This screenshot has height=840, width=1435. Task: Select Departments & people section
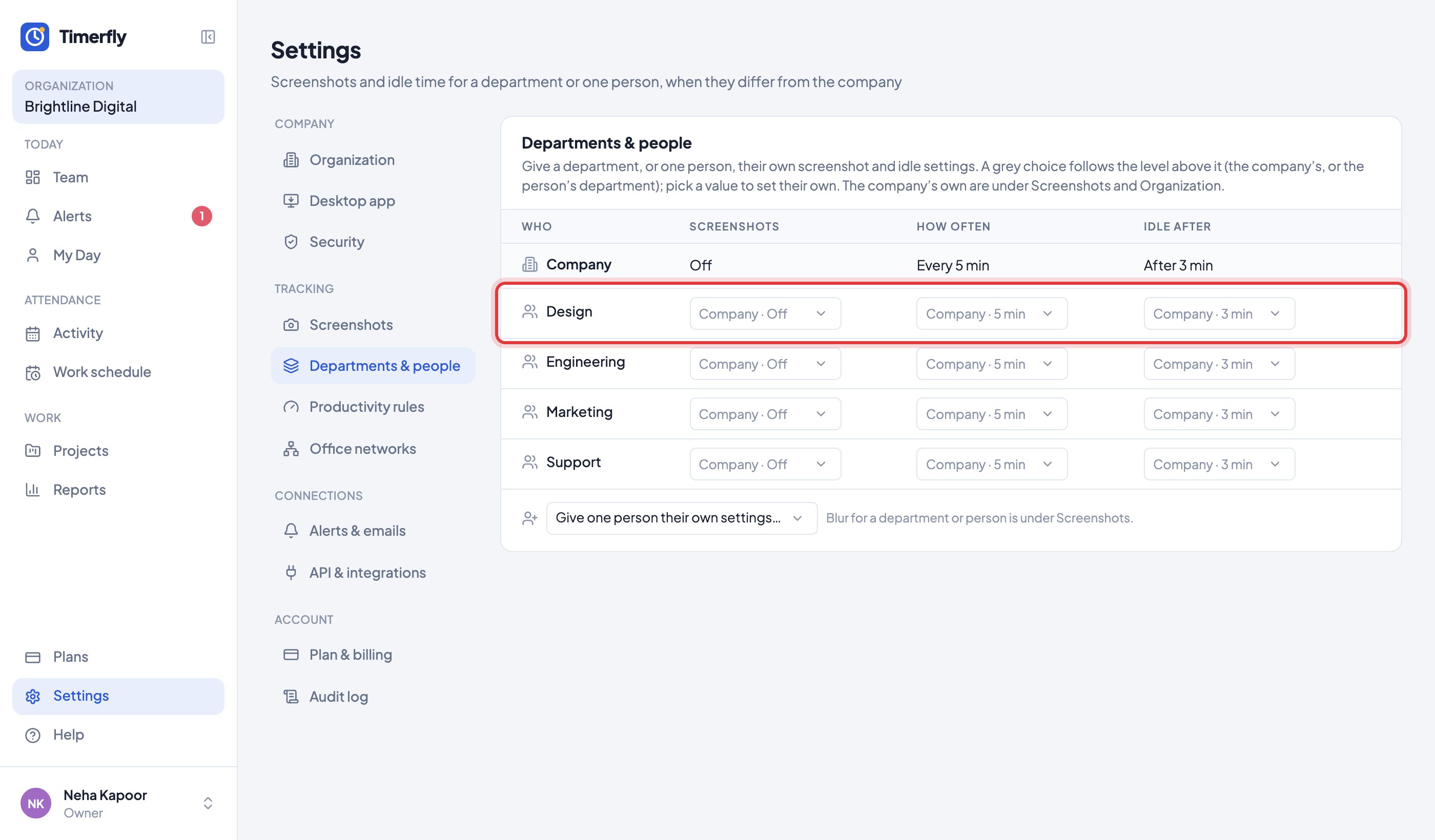[x=373, y=366]
